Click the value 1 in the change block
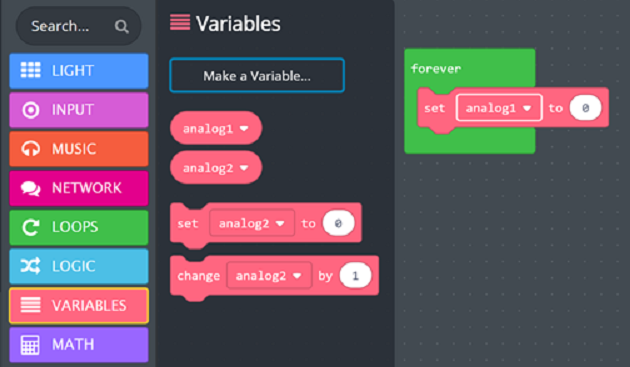630x367 pixels. 355,276
